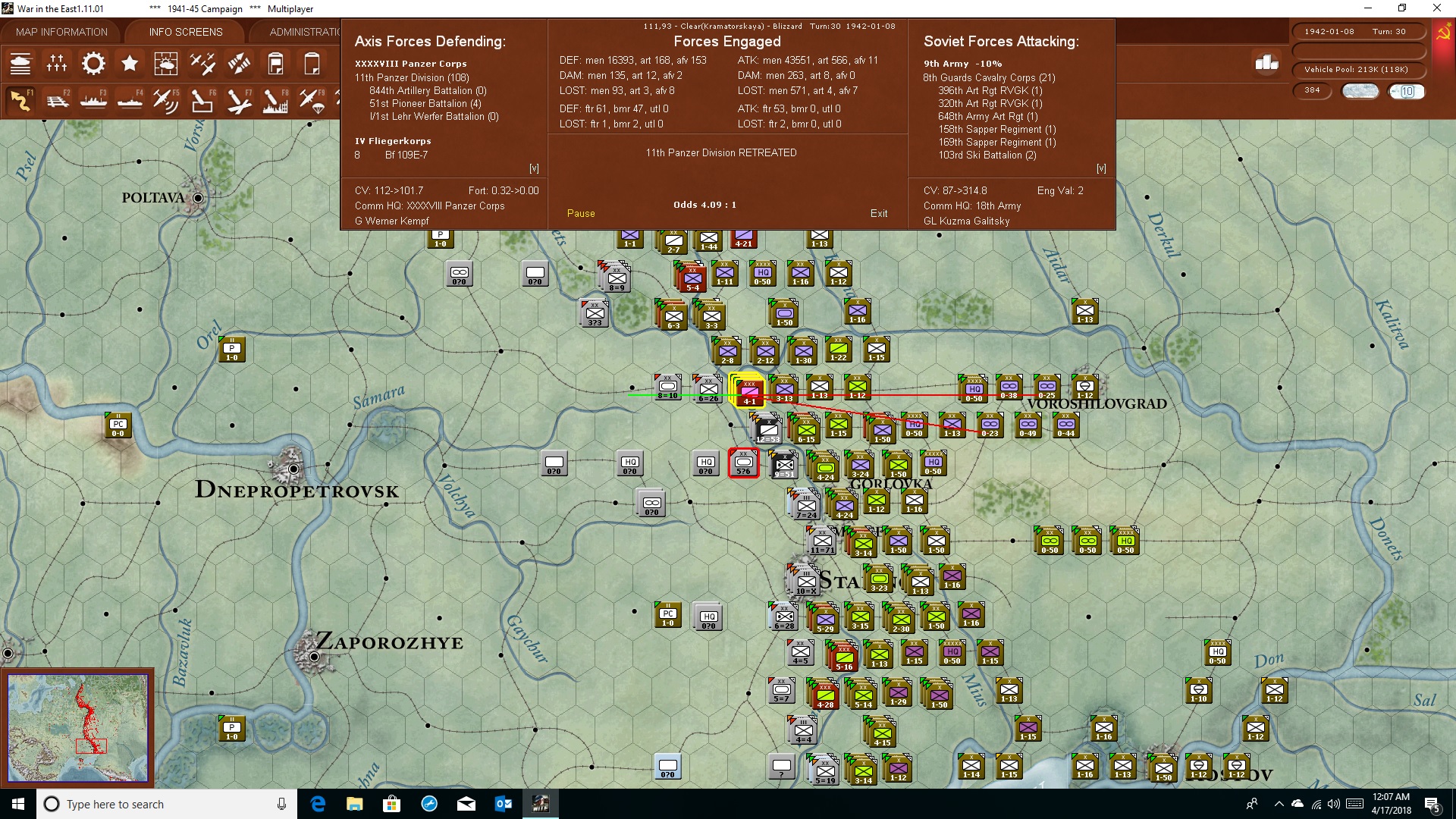Open the air doctrine planes icon
Image resolution: width=1456 pixels, height=819 pixels.
pyautogui.click(x=202, y=64)
